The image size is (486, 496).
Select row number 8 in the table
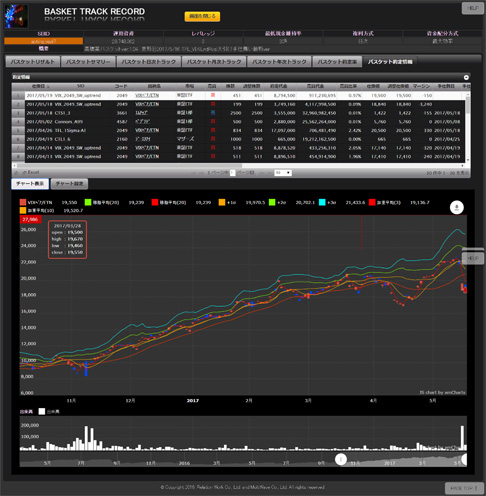pos(18,156)
